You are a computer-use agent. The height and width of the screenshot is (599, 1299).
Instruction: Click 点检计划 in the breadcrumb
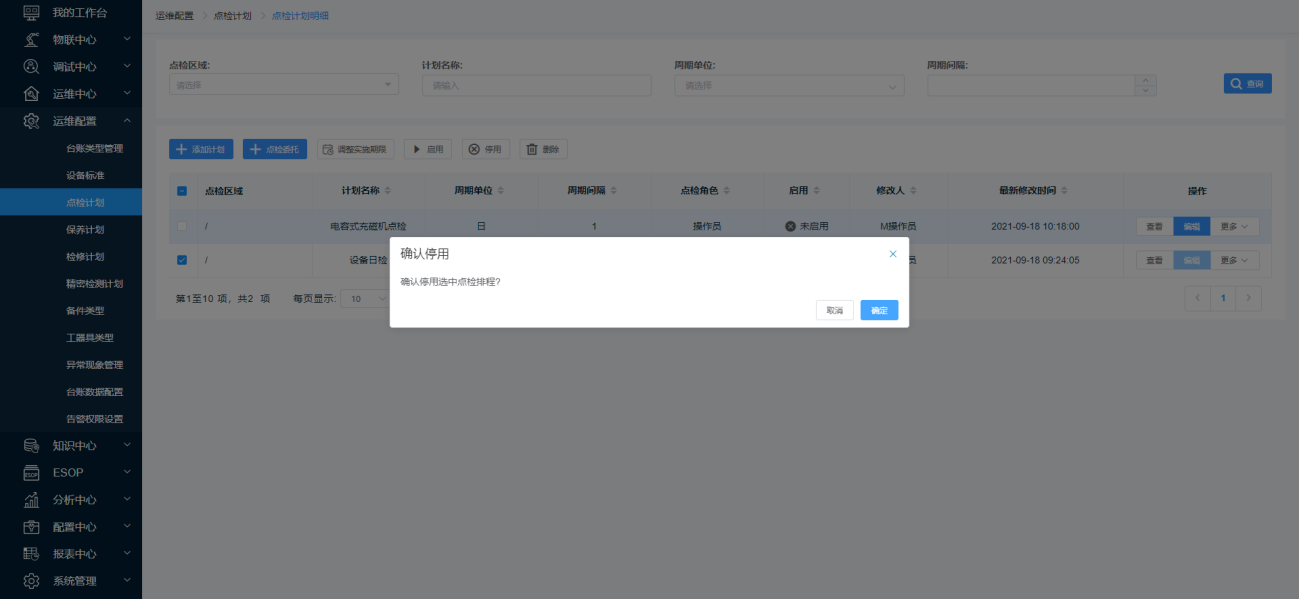(x=233, y=16)
